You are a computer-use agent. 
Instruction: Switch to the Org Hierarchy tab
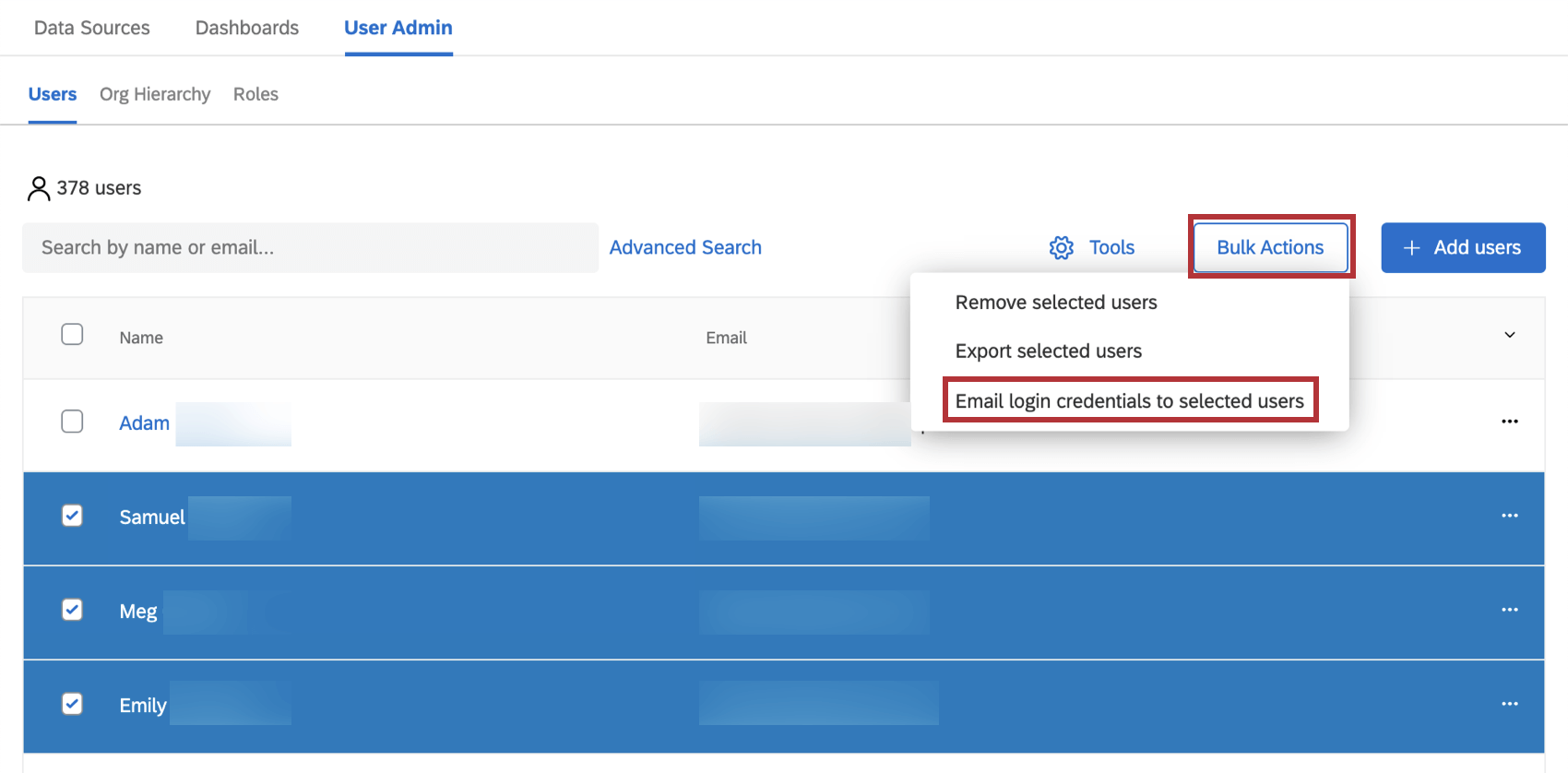pos(155,94)
